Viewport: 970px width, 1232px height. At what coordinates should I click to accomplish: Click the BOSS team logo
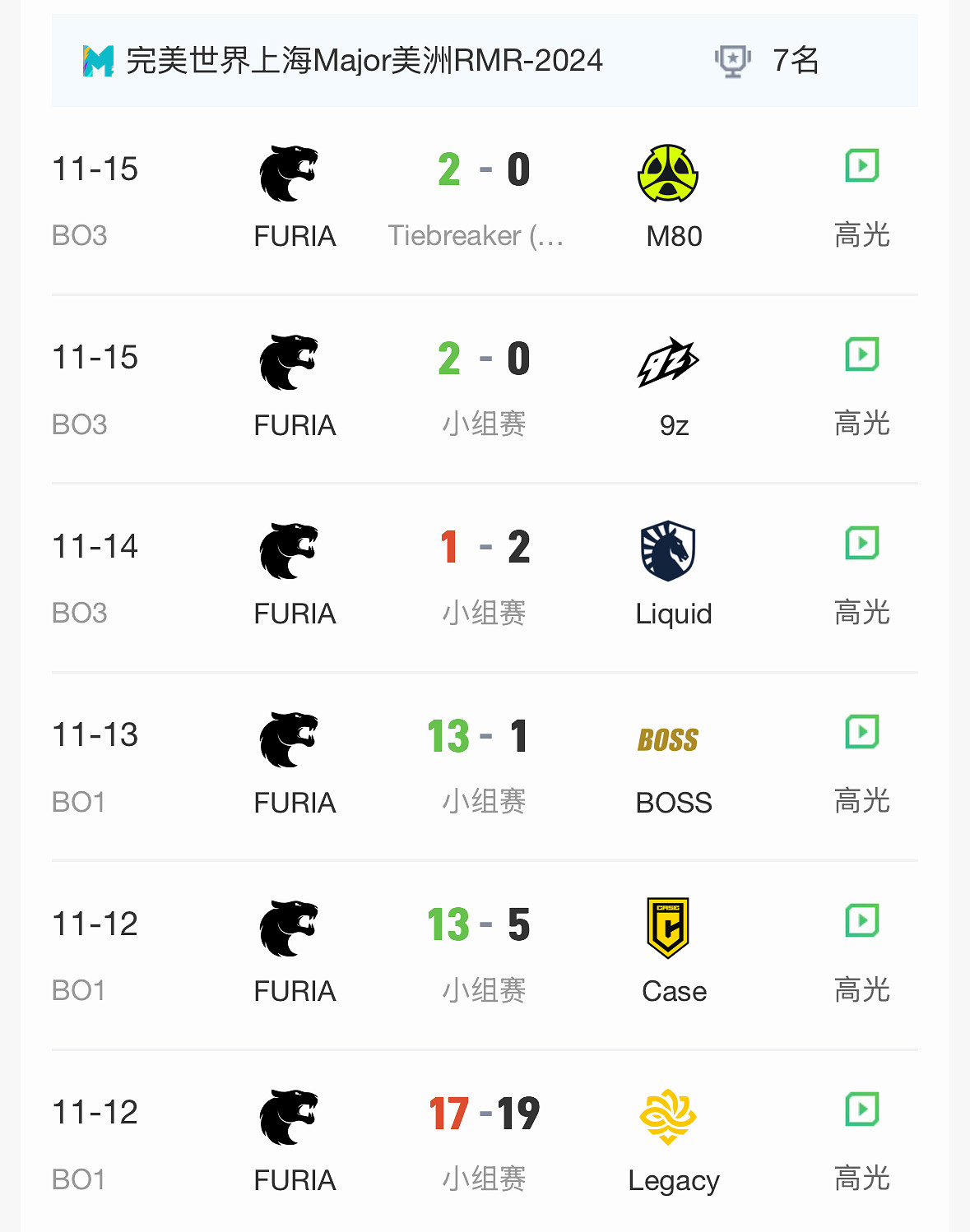pyautogui.click(x=668, y=739)
